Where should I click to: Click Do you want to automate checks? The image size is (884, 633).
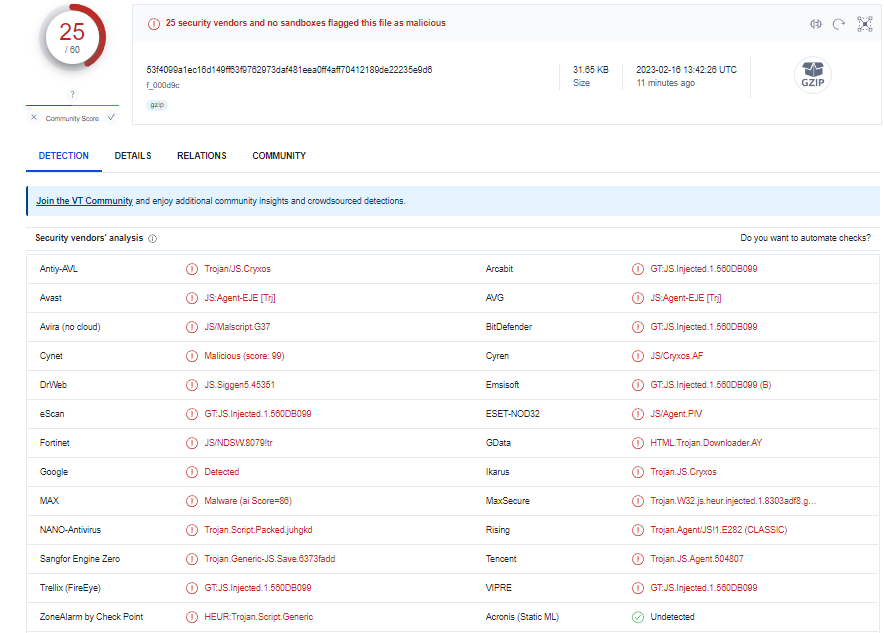point(804,238)
